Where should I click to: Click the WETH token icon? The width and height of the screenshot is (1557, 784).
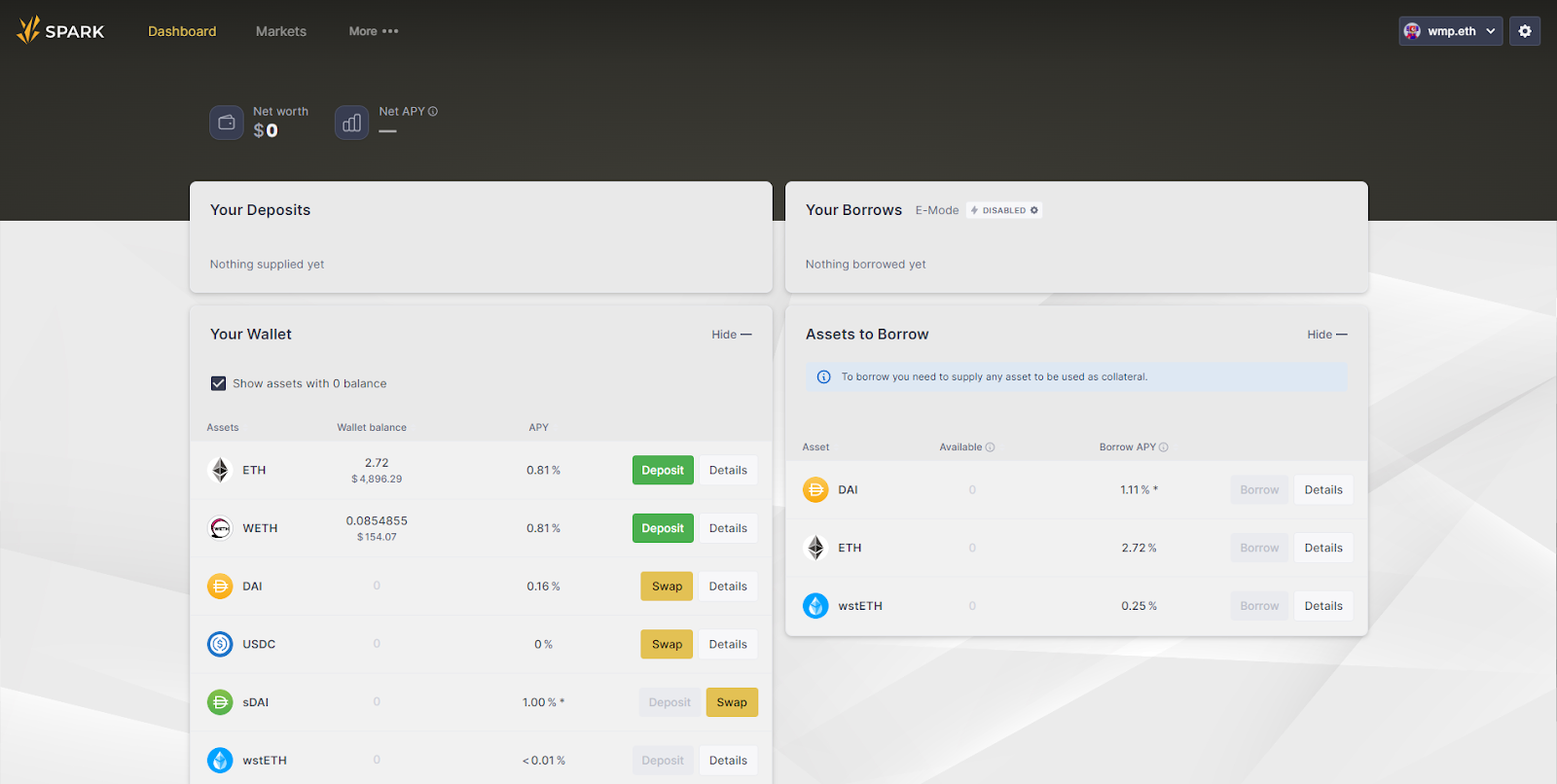click(x=220, y=528)
